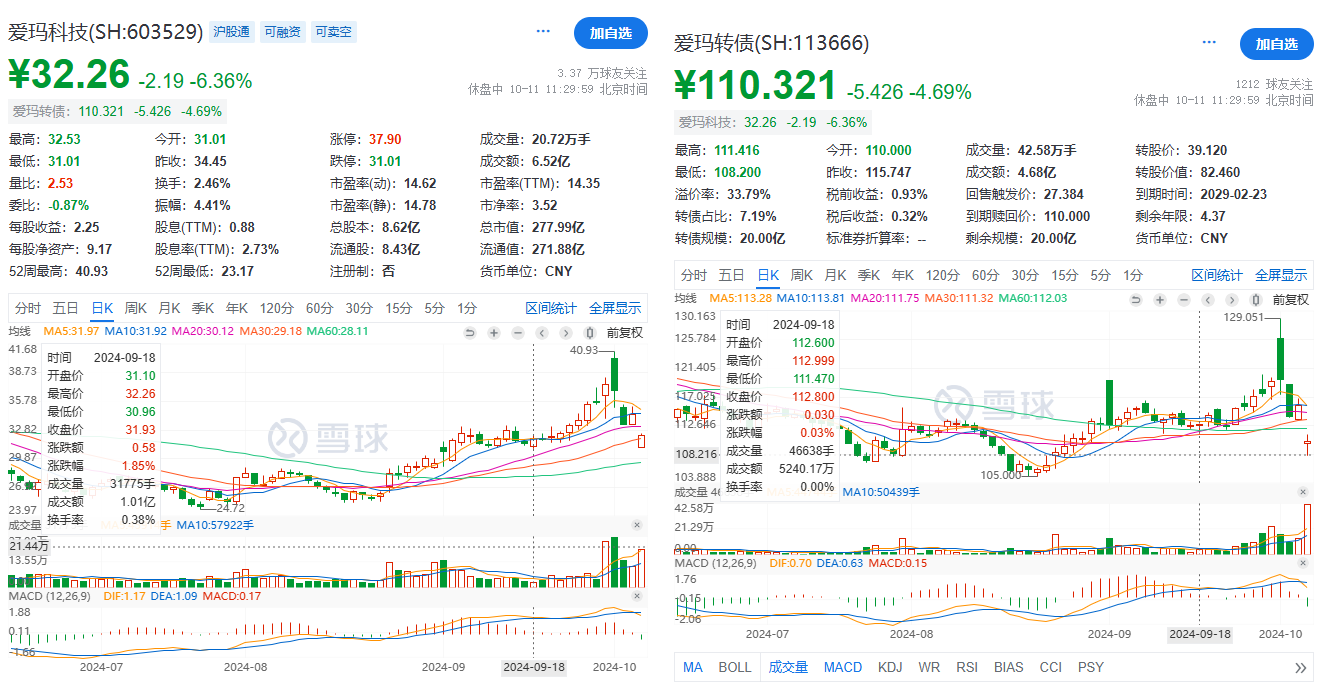Image resolution: width=1337 pixels, height=682 pixels.
Task: Open the 前复权 adjustment dropdown on 爱玛科技 chart
Action: [623, 332]
